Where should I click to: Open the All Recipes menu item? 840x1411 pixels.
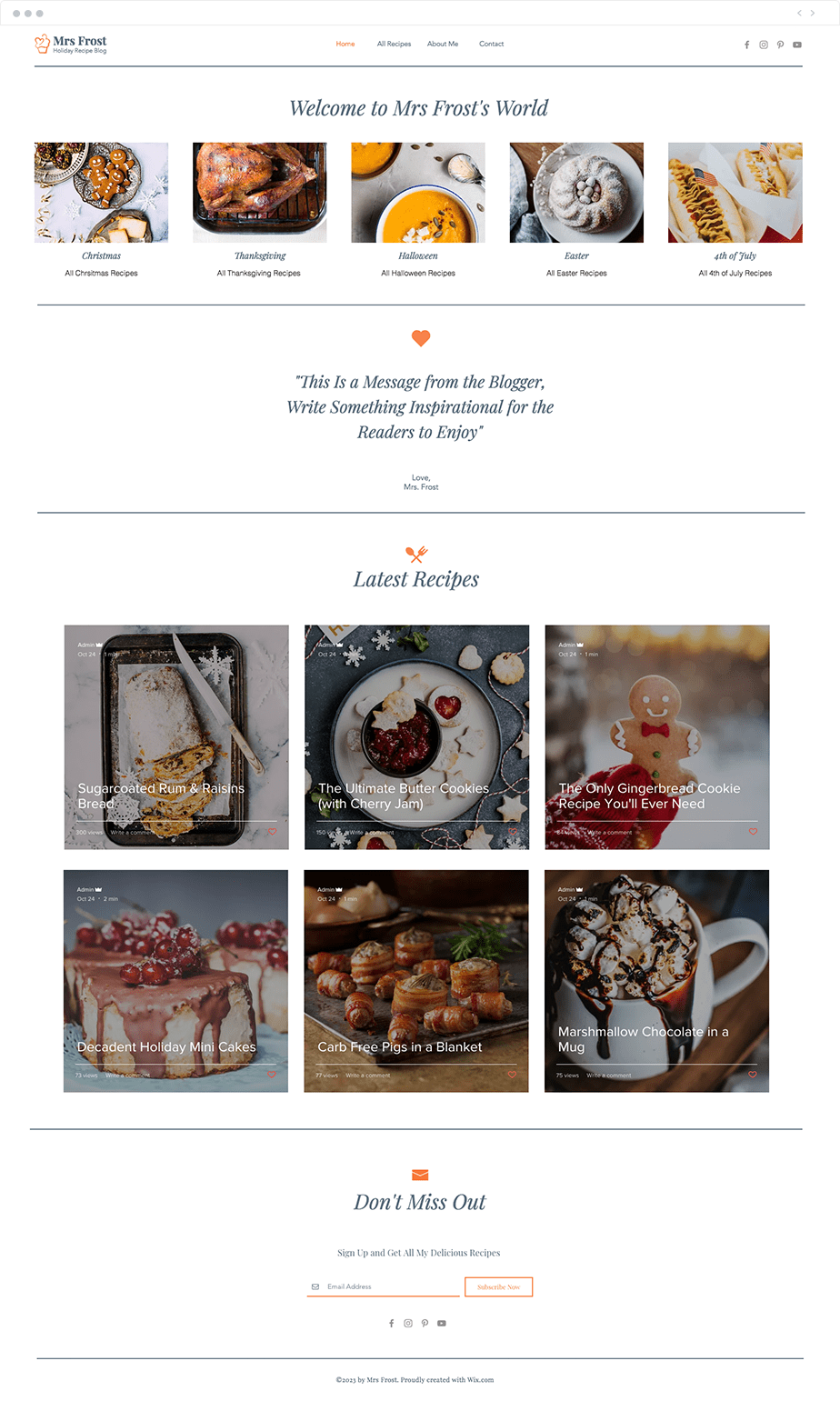click(394, 44)
